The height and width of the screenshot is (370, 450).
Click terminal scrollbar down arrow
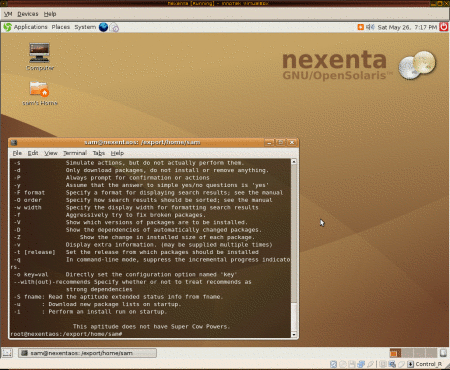294,334
